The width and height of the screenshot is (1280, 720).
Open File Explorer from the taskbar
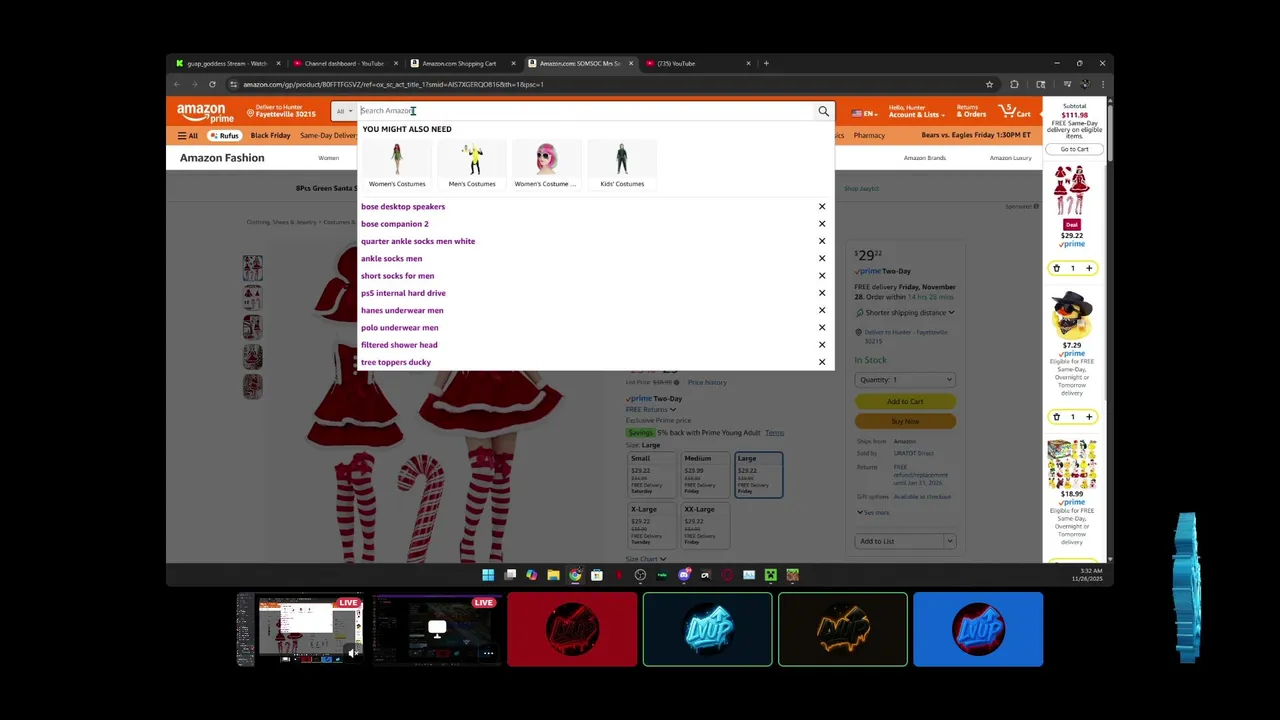pyautogui.click(x=553, y=575)
